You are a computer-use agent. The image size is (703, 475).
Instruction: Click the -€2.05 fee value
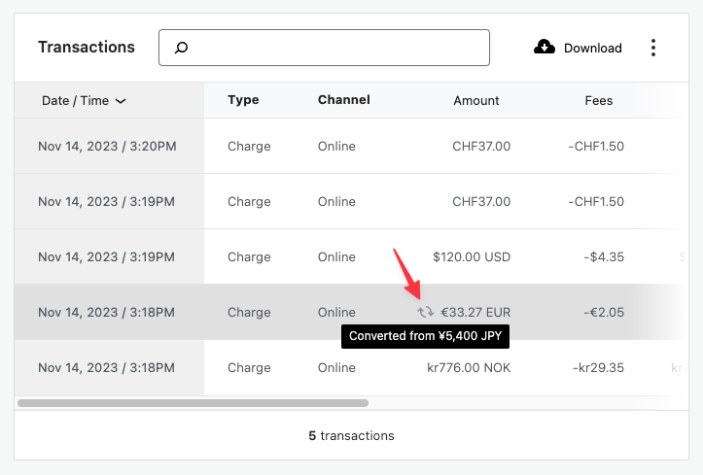[603, 312]
